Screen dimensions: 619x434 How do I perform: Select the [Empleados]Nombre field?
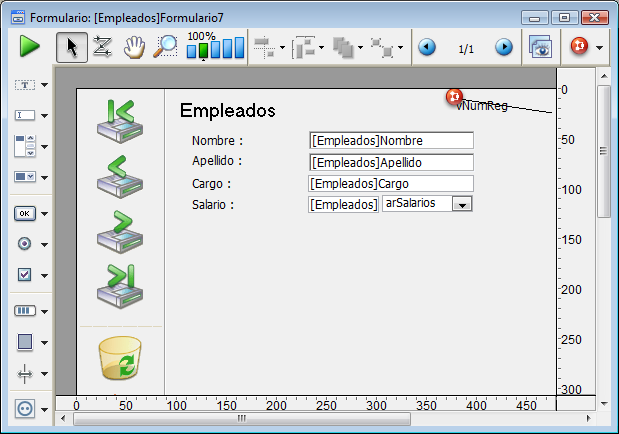391,140
